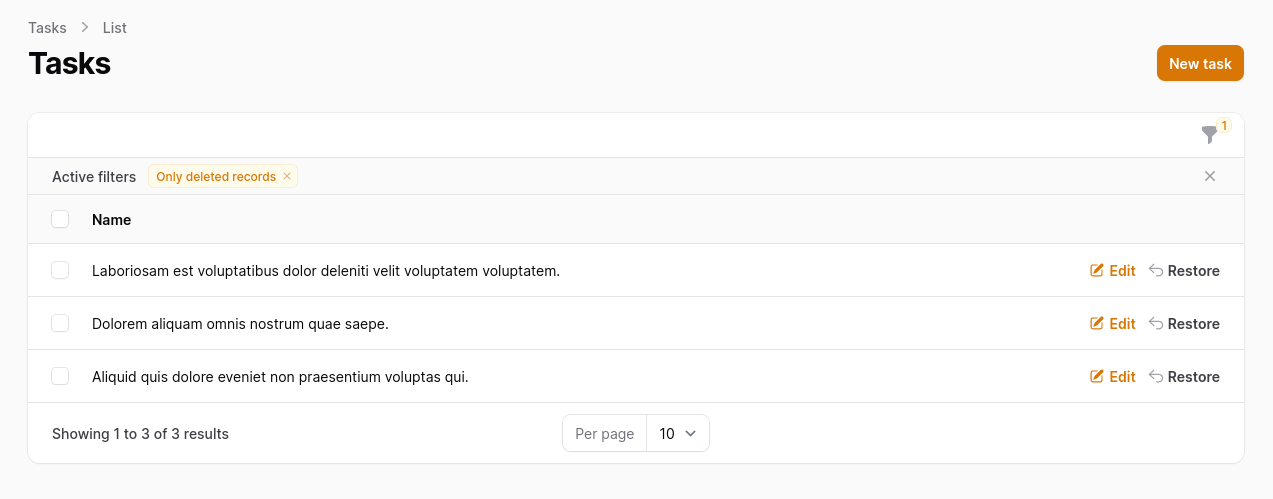
Task: Open task 'Dolorem aliquam omnis nostrum quae saepe.'
Action: 240,323
